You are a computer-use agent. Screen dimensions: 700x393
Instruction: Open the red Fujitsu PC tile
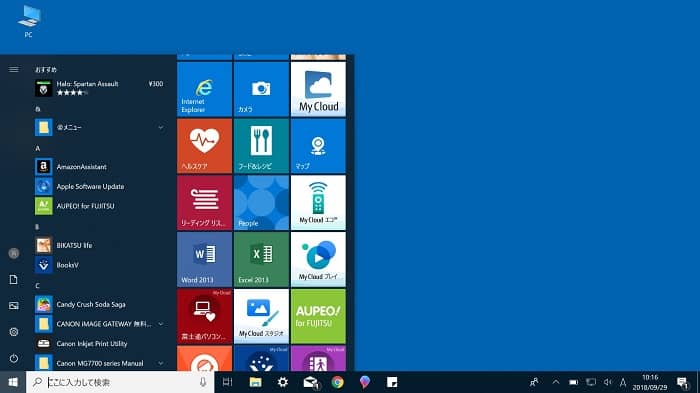(x=204, y=316)
